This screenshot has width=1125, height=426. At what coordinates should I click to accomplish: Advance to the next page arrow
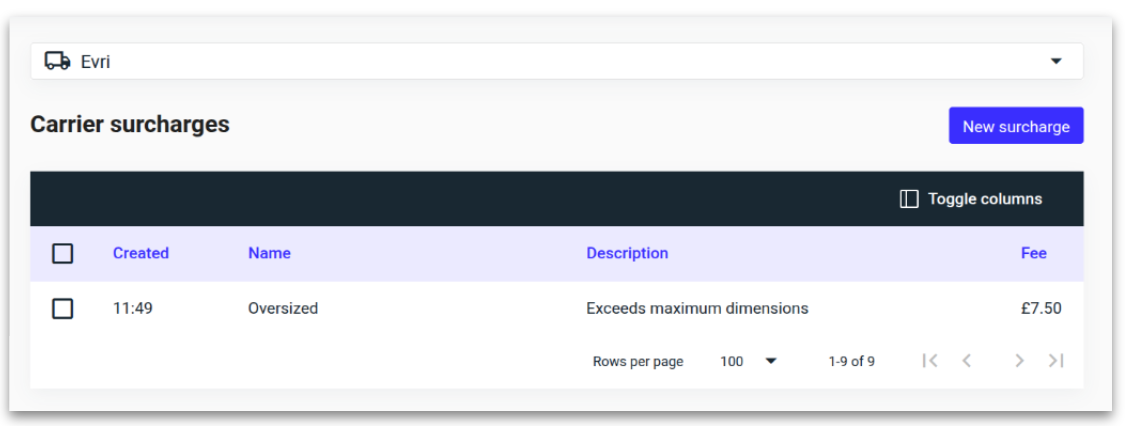click(x=1019, y=361)
